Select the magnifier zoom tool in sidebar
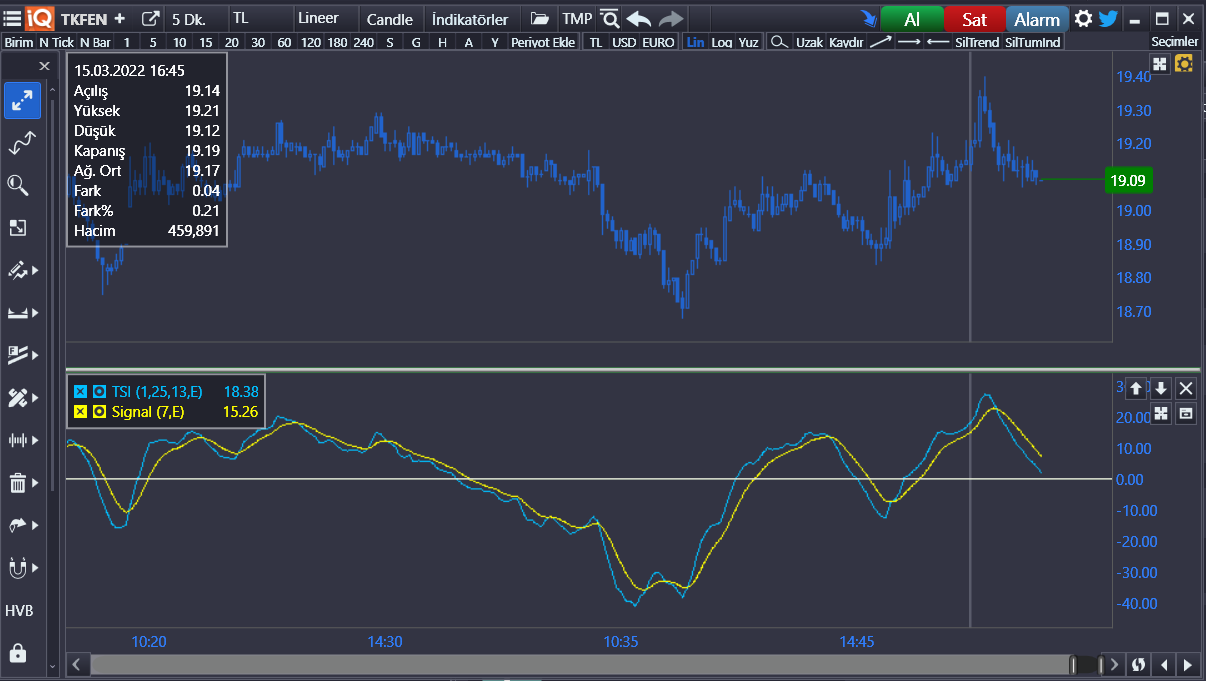 (18, 185)
